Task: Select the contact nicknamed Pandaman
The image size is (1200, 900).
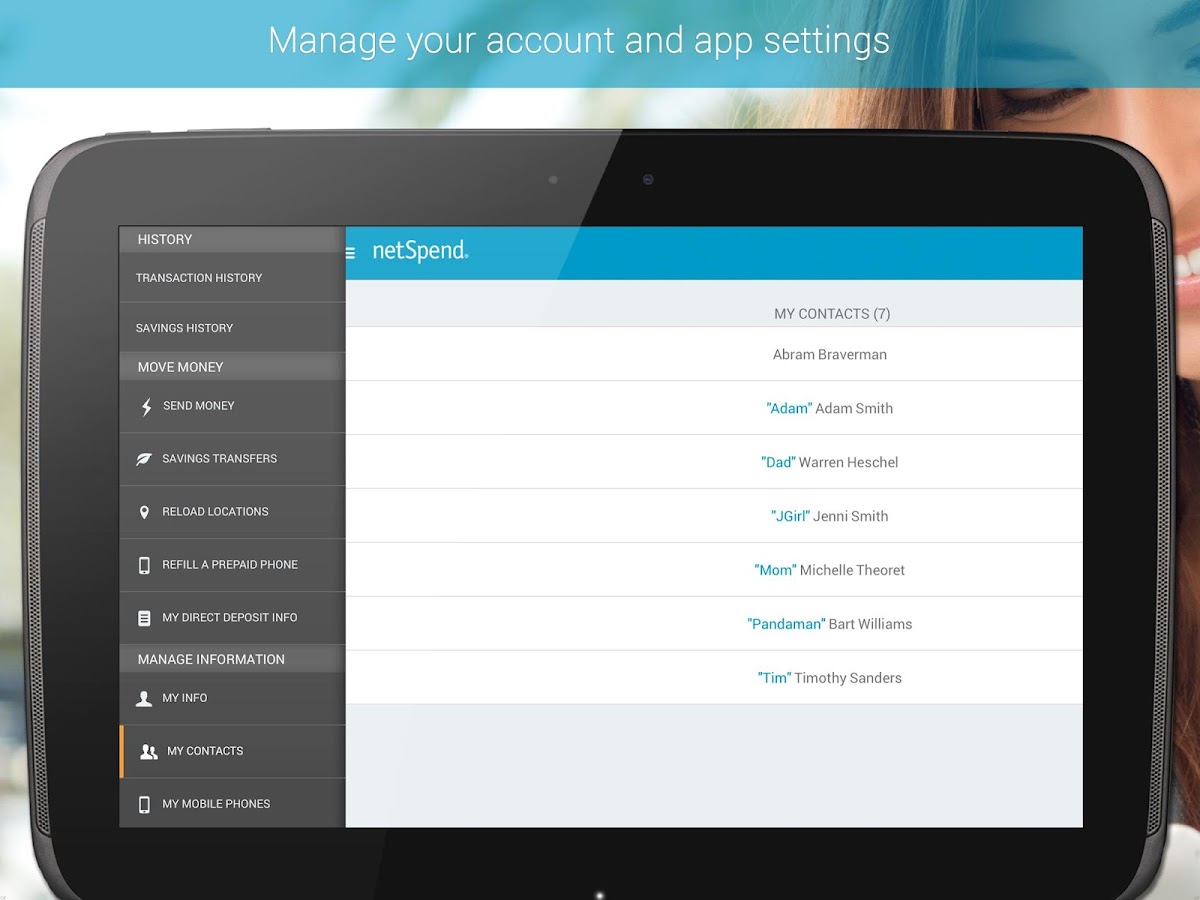Action: point(831,623)
